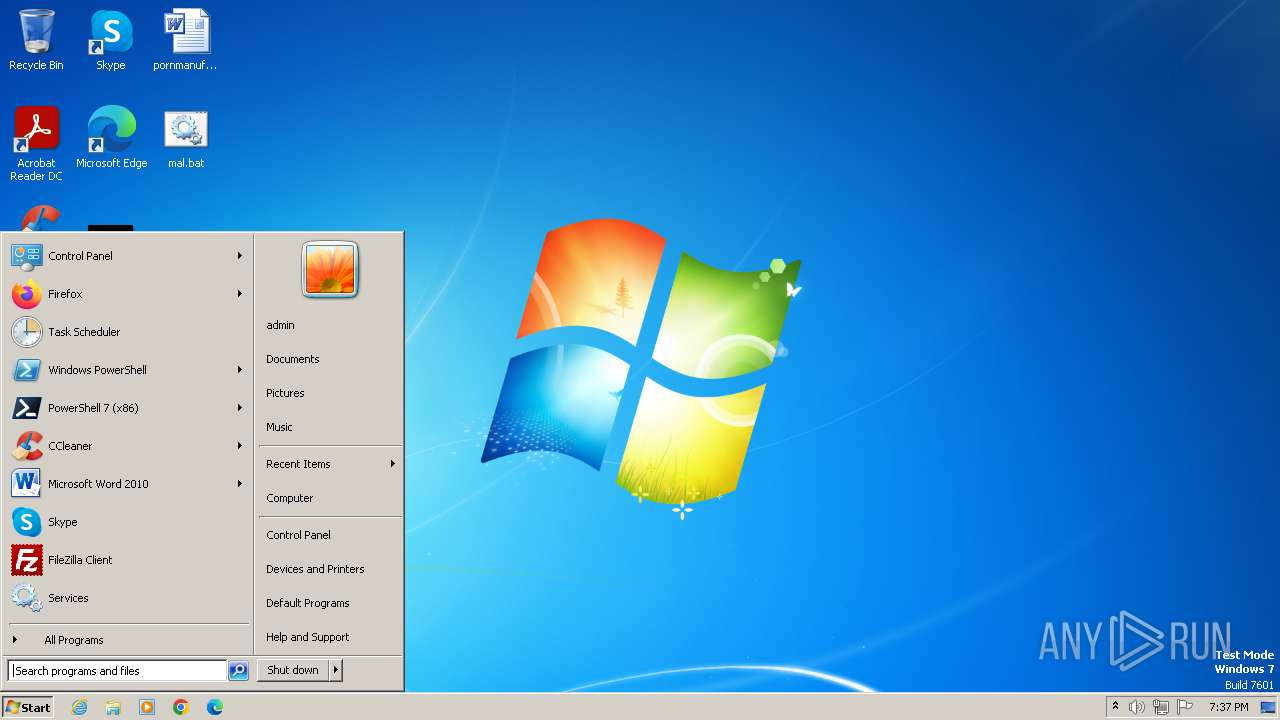Click the volume speaker tray icon
The width and height of the screenshot is (1280, 720).
tap(1137, 707)
